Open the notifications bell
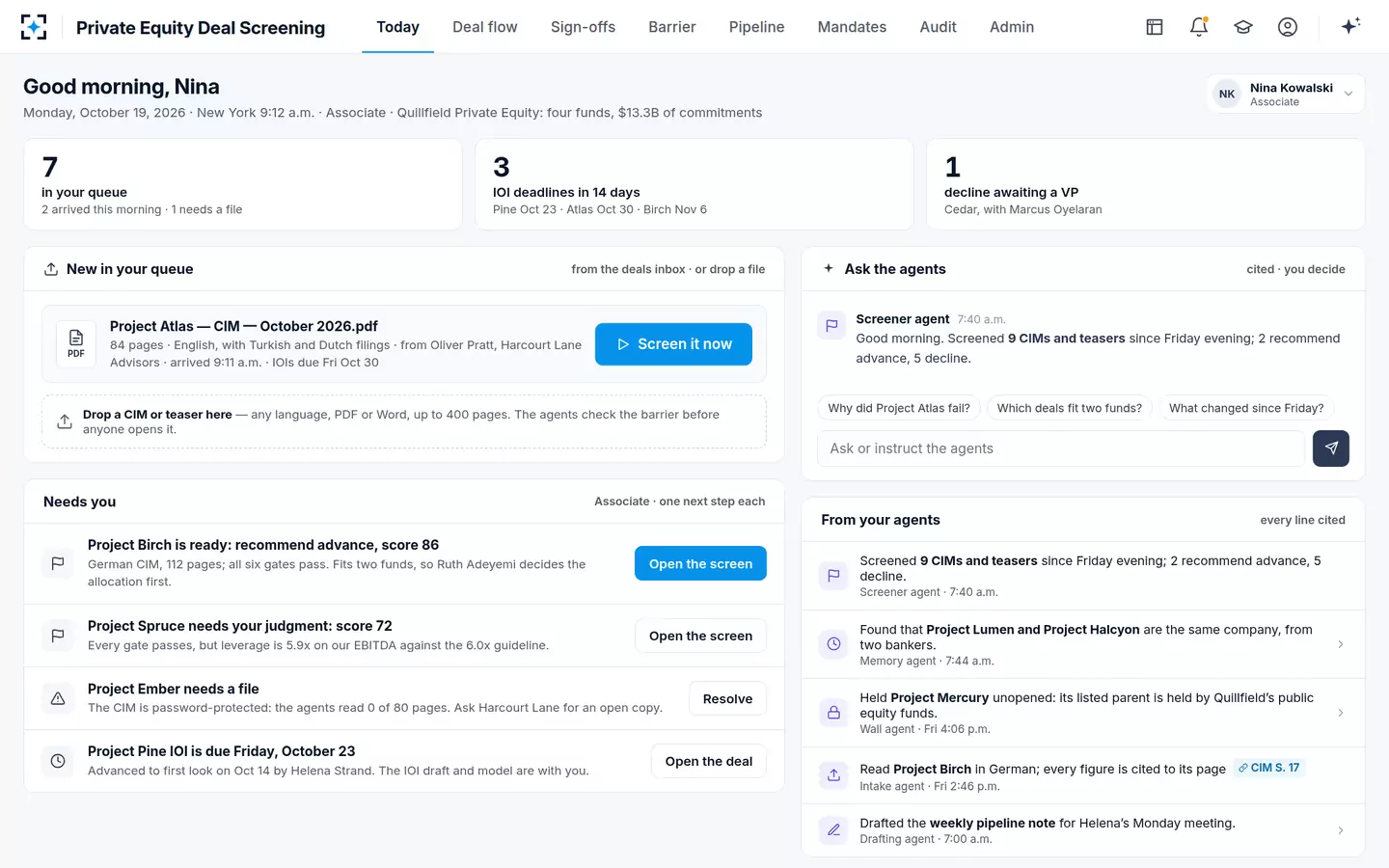The height and width of the screenshot is (868, 1389). pyautogui.click(x=1199, y=27)
